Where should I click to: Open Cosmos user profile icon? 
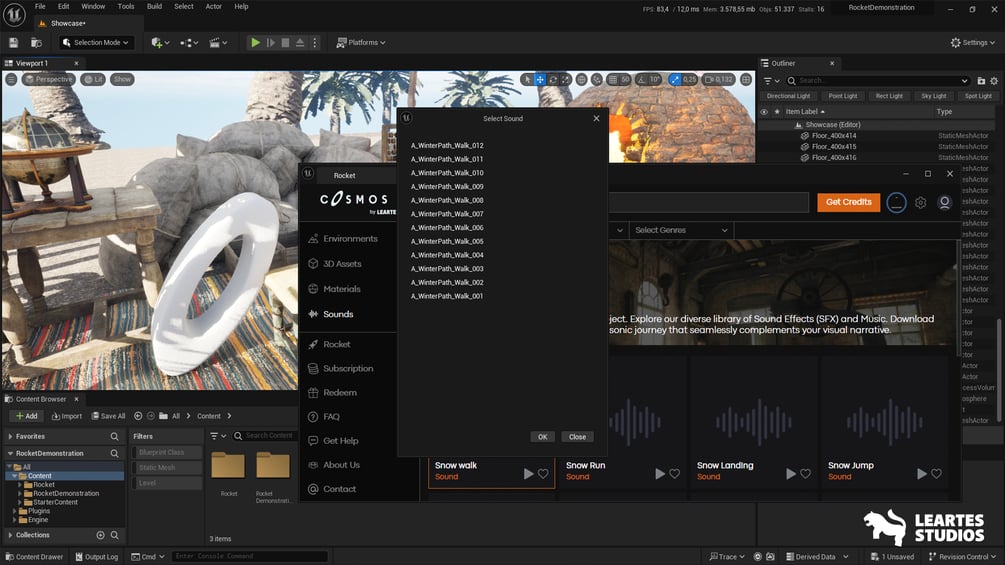(944, 202)
